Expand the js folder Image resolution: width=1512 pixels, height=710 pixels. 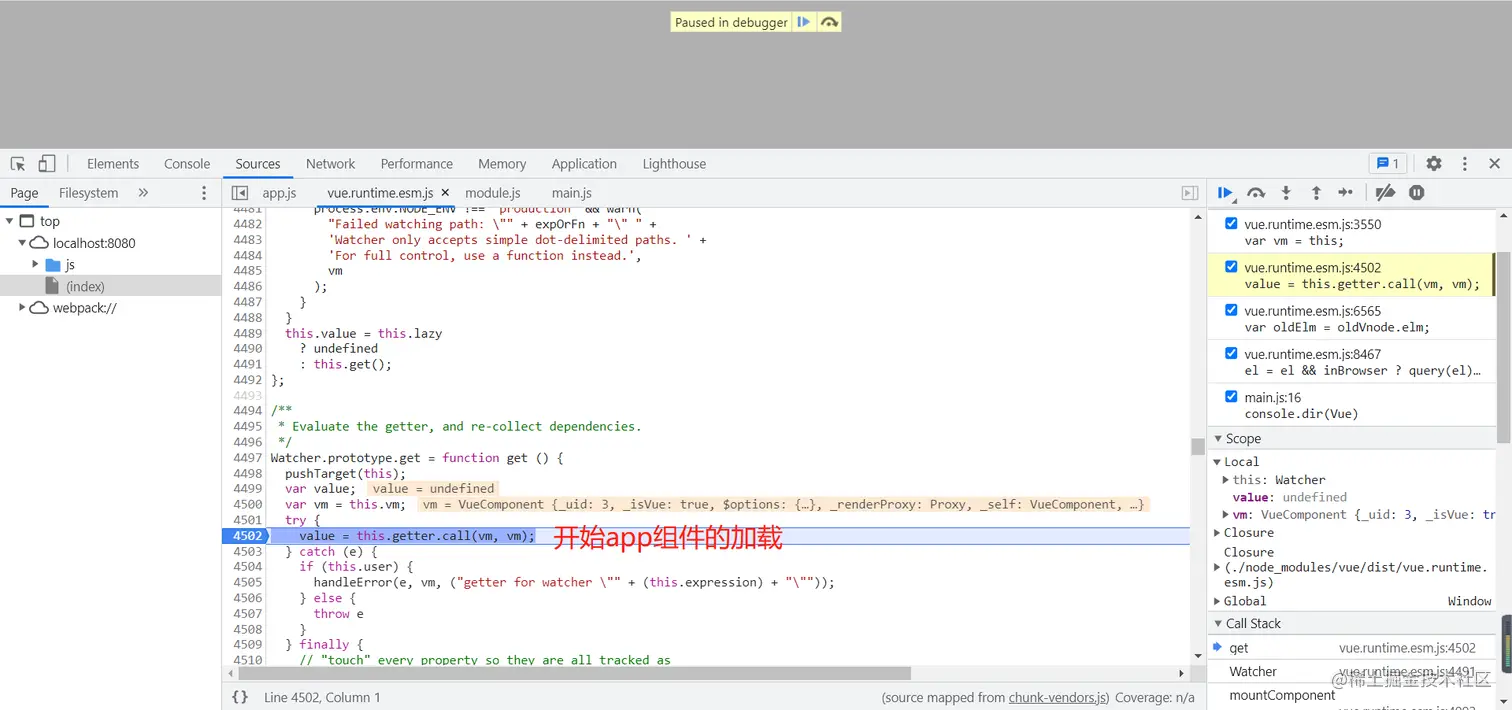click(35, 265)
